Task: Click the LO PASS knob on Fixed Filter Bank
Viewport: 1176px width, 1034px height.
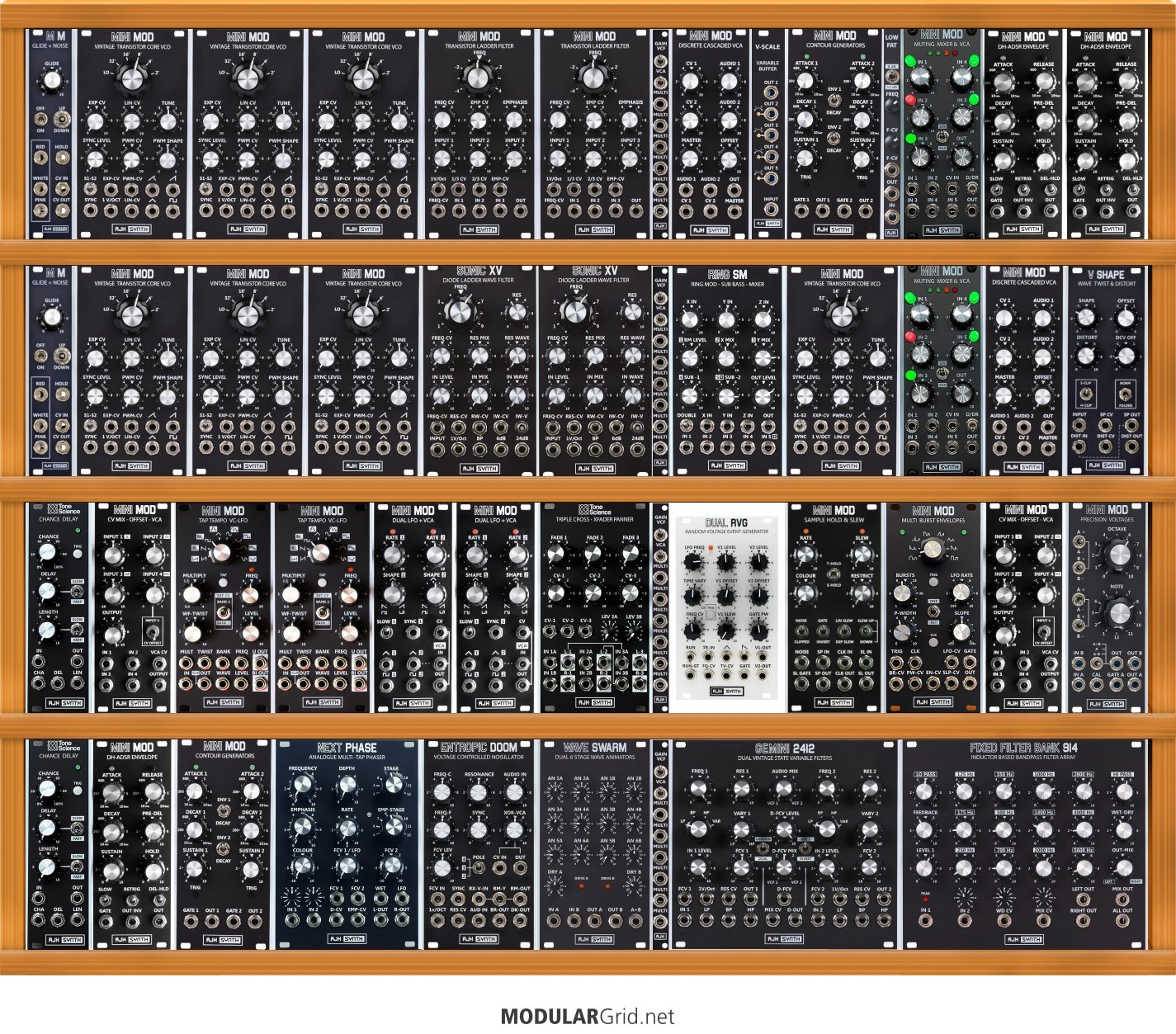Action: coord(925,792)
